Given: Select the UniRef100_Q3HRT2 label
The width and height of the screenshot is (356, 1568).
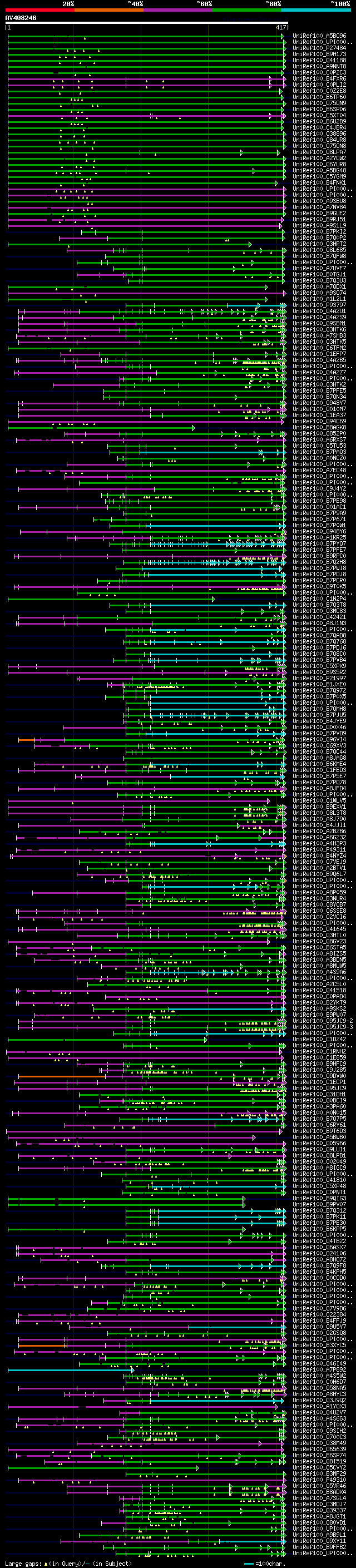Looking at the screenshot, I should click(x=319, y=244).
